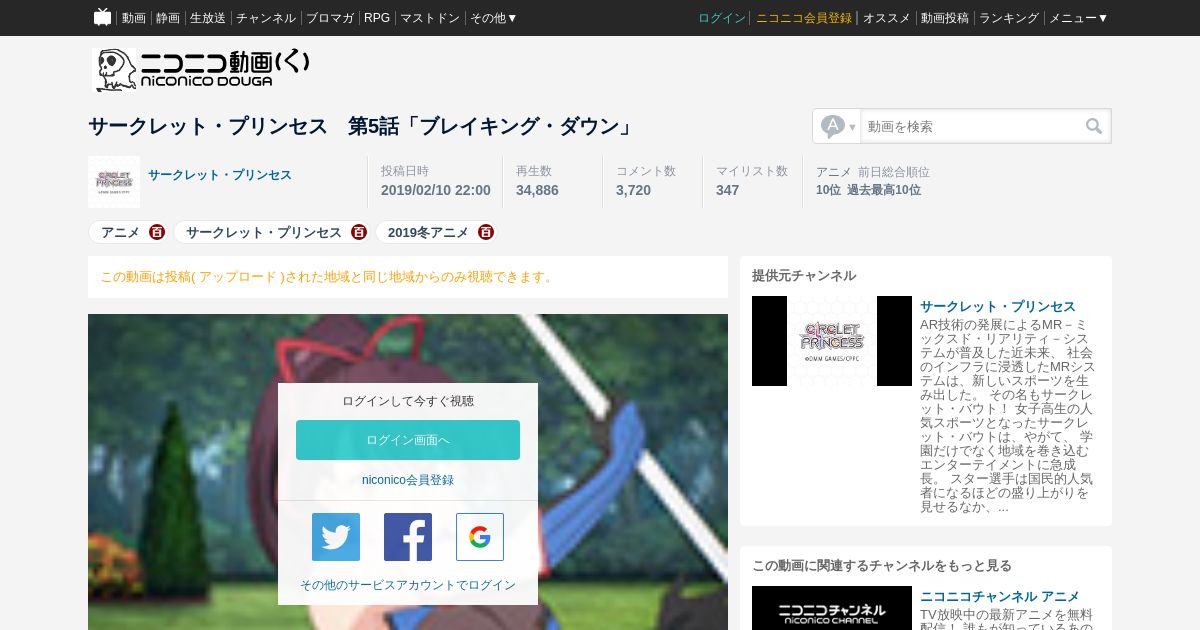The width and height of the screenshot is (1200, 630).
Task: Click the ranking text 10位 過去最高10位
Action: (x=868, y=190)
